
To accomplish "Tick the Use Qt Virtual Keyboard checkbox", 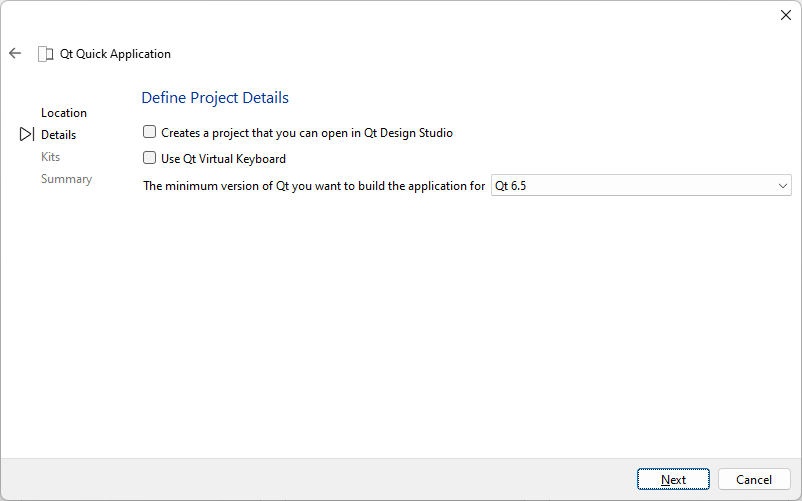I will (x=150, y=158).
